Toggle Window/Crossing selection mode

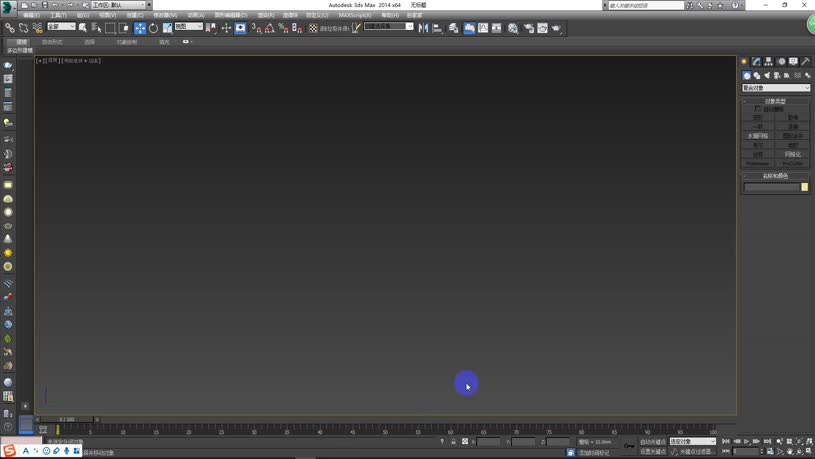coord(124,28)
